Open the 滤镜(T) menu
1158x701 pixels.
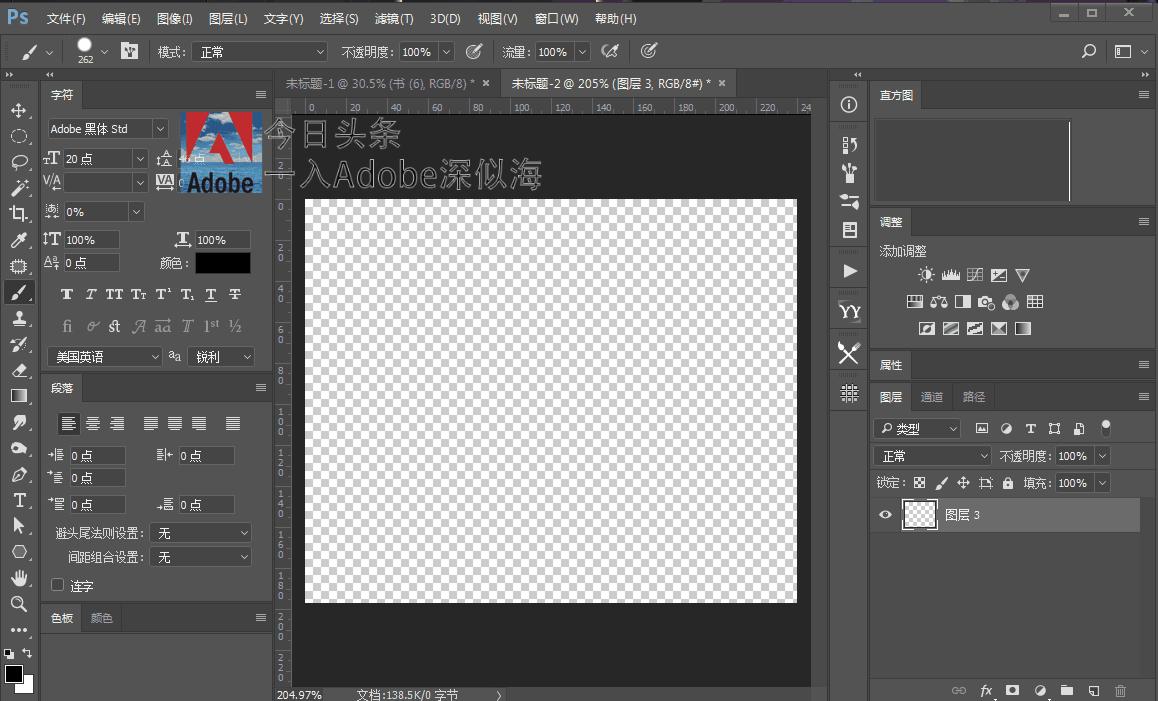tap(393, 19)
